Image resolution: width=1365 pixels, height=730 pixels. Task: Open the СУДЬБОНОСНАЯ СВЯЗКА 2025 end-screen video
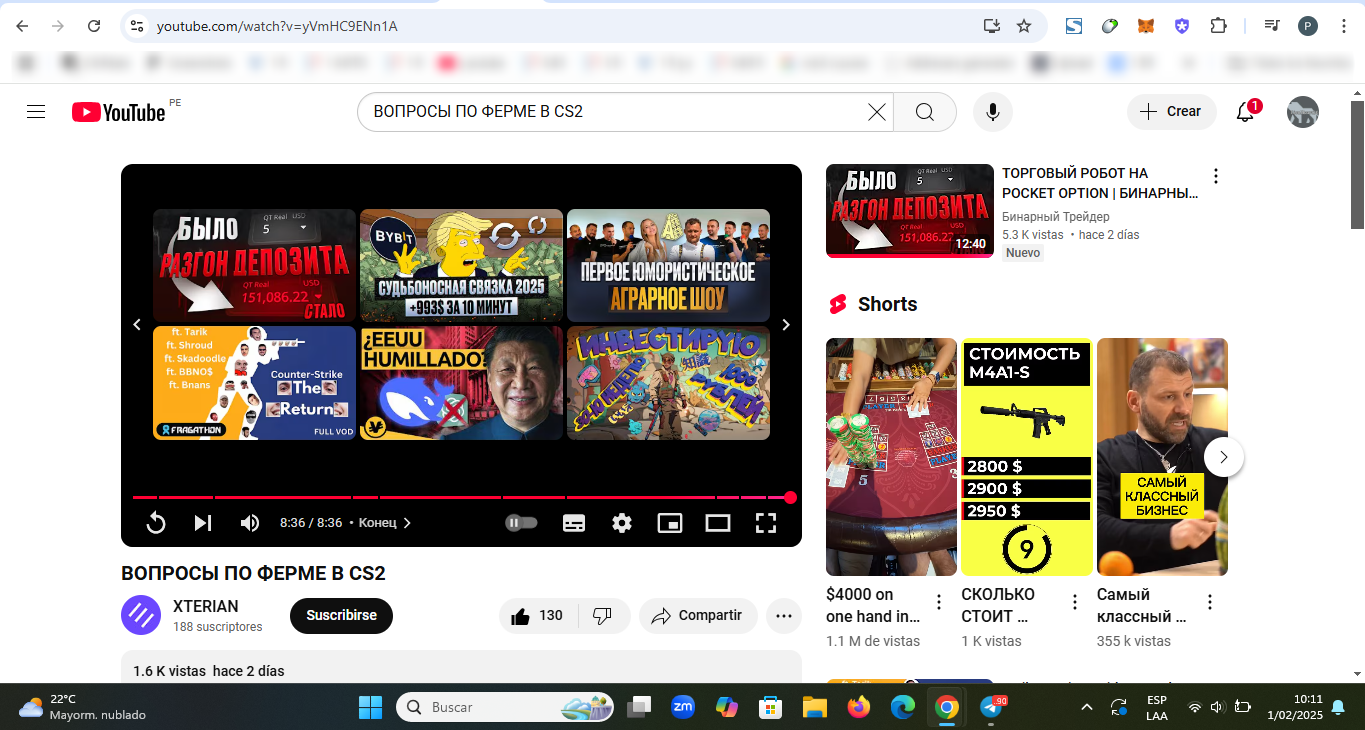tap(461, 265)
